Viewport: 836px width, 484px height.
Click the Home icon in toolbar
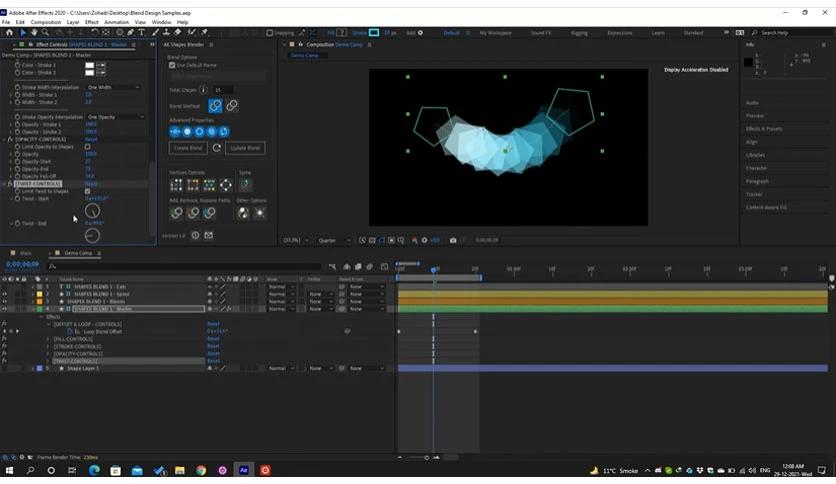click(8, 33)
